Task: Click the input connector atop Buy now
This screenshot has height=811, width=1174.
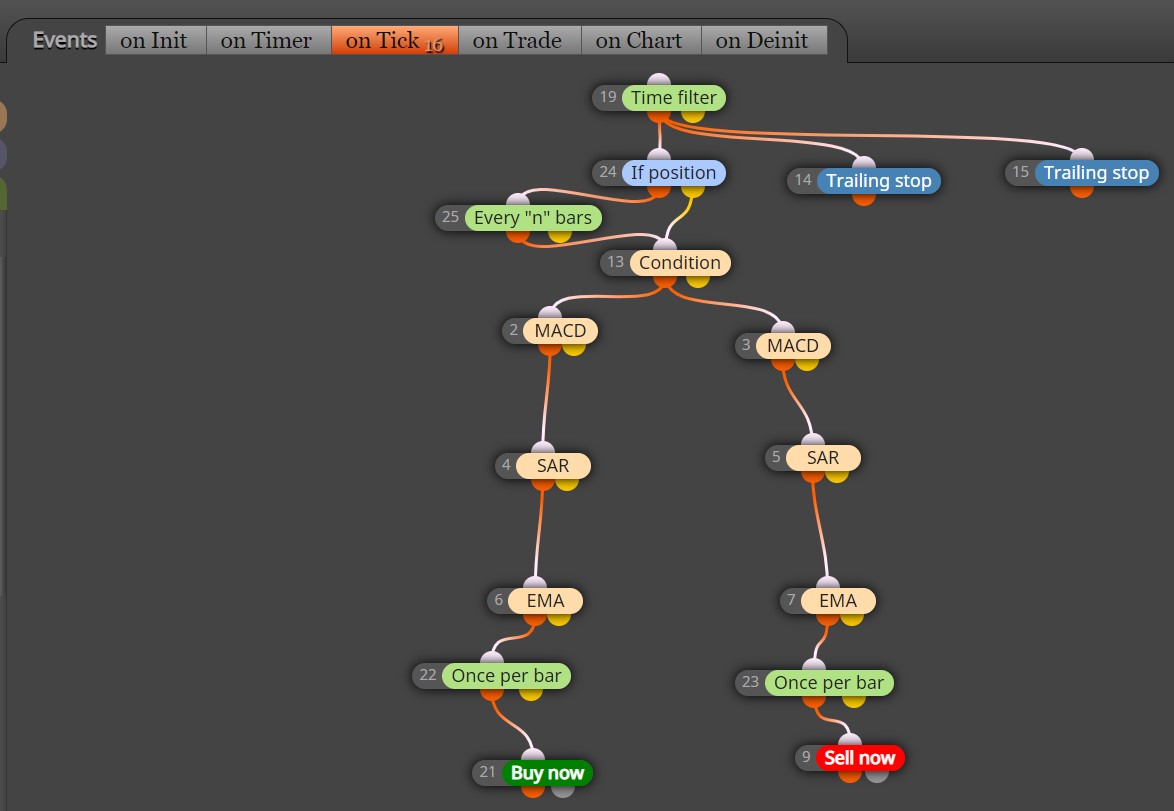Action: tap(532, 755)
